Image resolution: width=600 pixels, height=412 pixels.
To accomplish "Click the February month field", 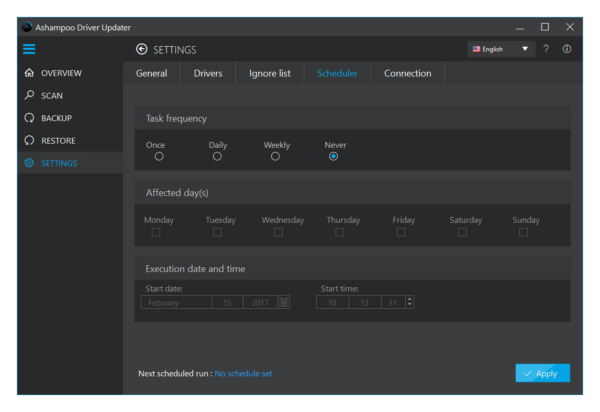I will (x=176, y=302).
